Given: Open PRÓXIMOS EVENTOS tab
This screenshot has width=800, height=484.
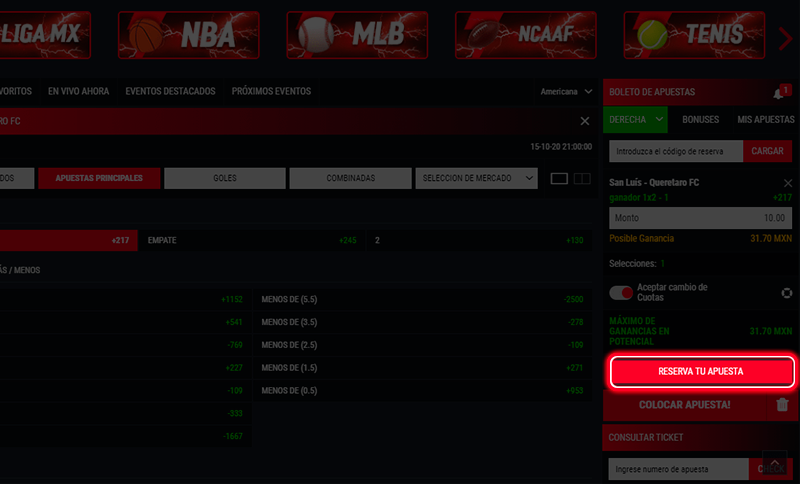Looking at the screenshot, I should [271, 91].
